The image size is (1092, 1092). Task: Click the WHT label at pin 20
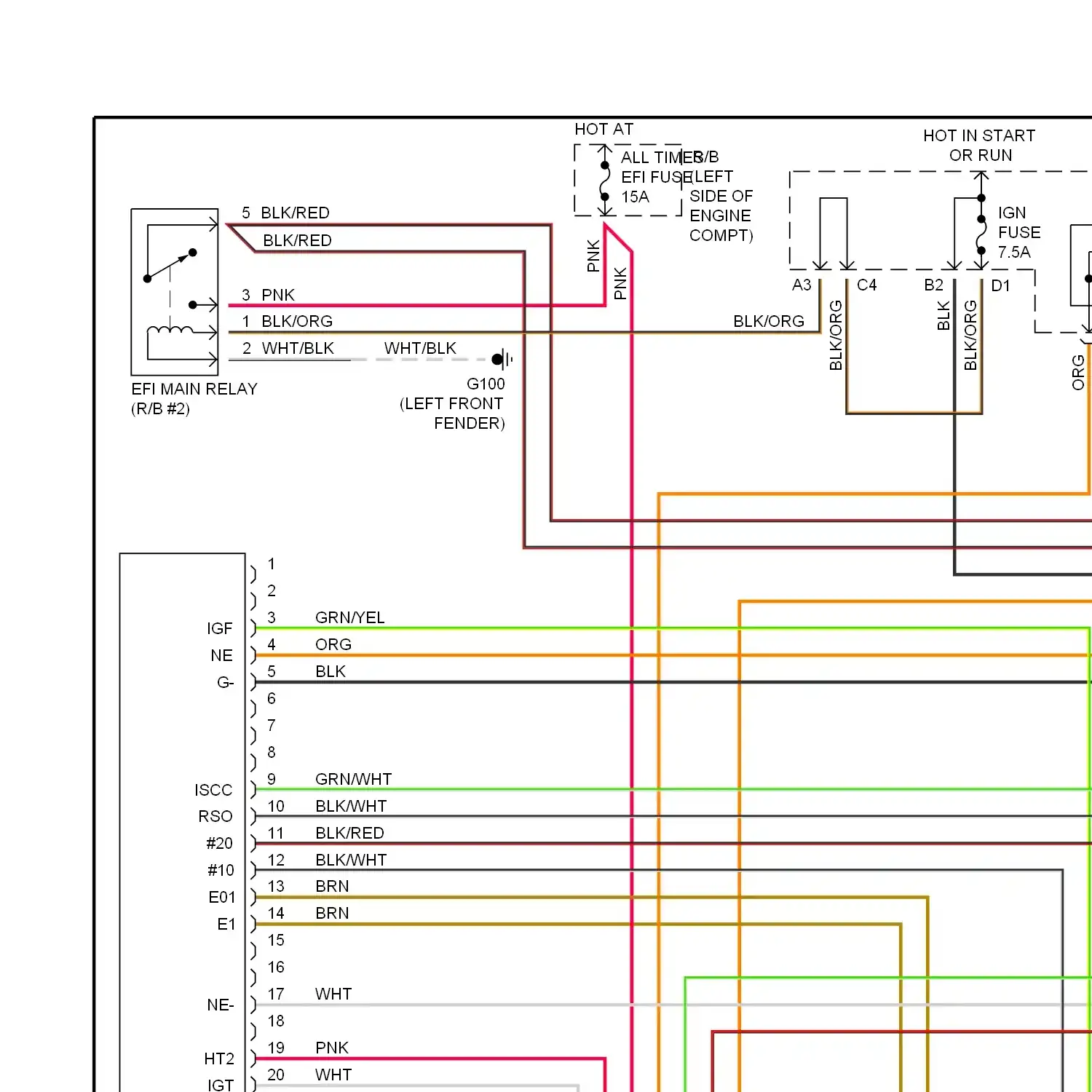tap(333, 1075)
